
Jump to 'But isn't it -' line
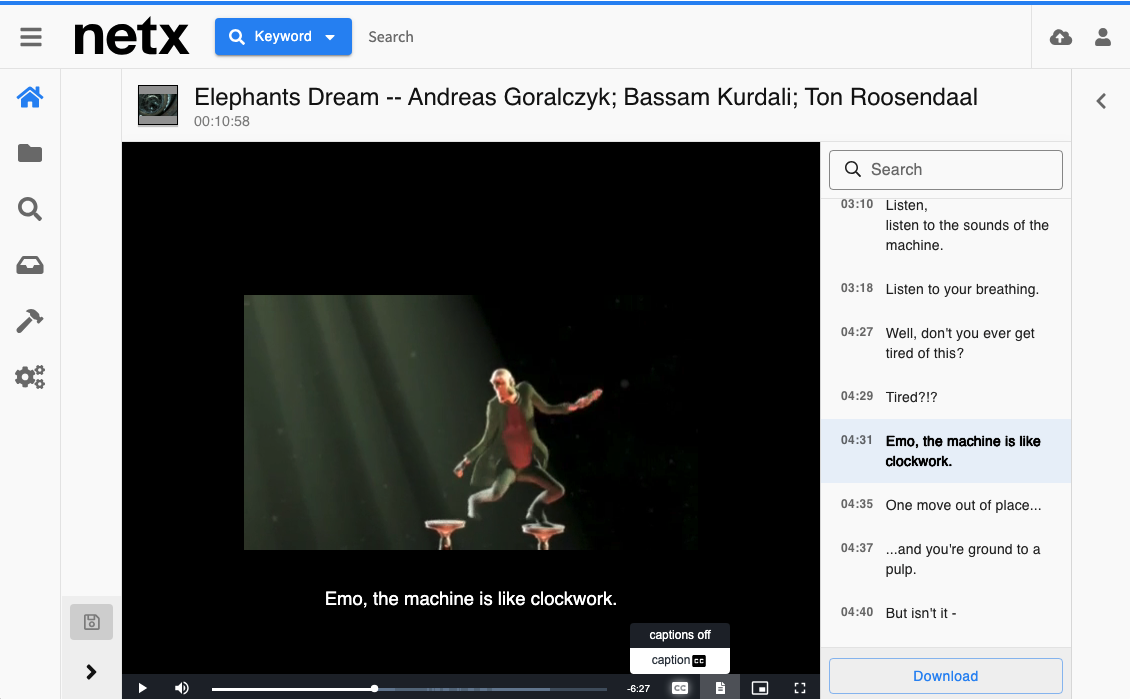coord(946,613)
